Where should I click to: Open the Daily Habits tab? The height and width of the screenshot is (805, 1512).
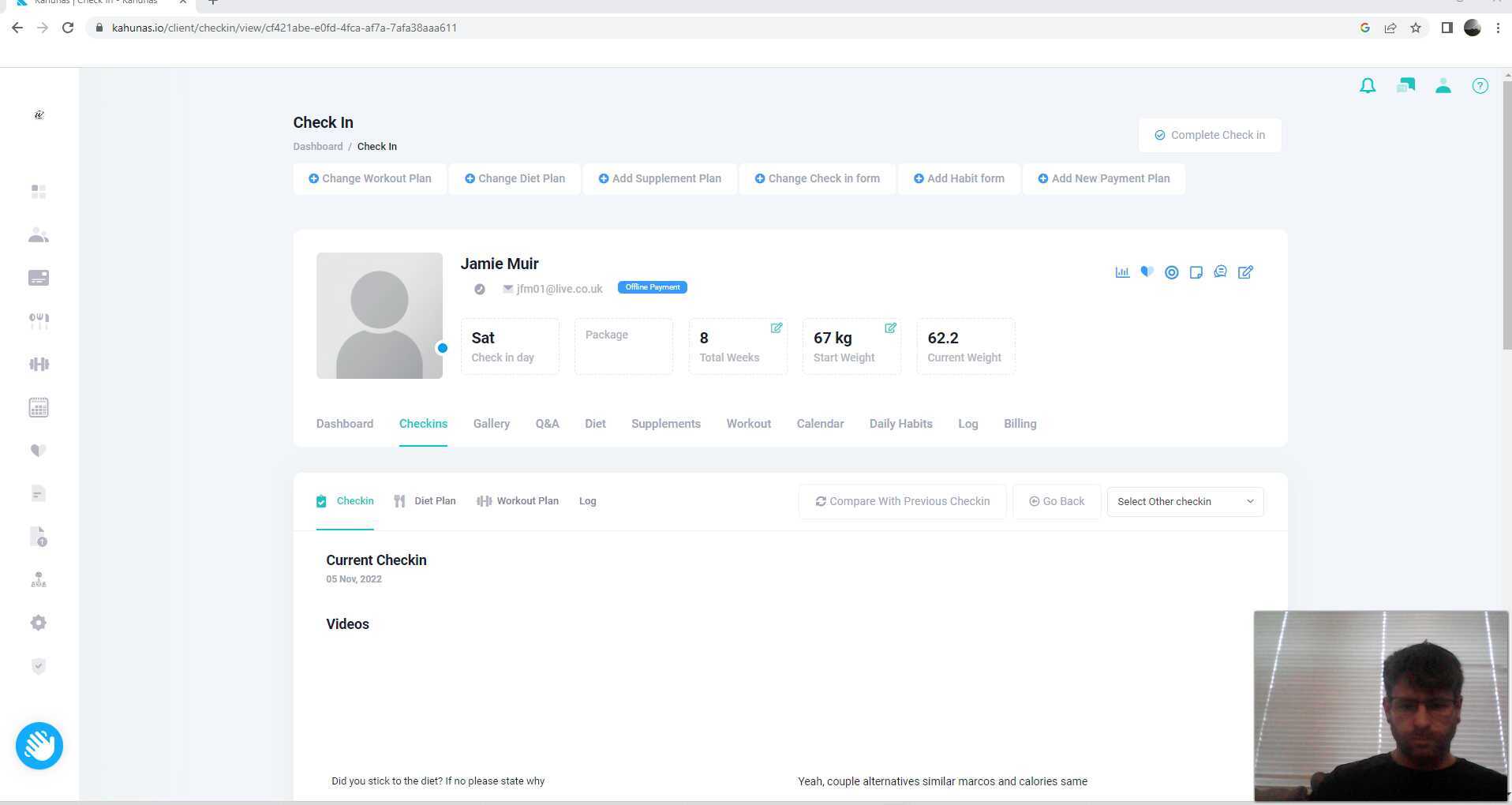(x=900, y=424)
